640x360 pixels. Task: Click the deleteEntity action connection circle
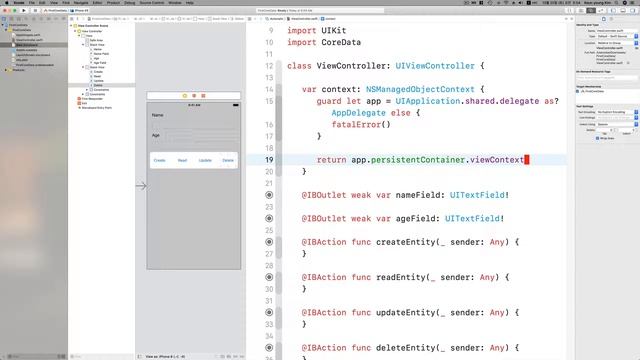point(269,348)
